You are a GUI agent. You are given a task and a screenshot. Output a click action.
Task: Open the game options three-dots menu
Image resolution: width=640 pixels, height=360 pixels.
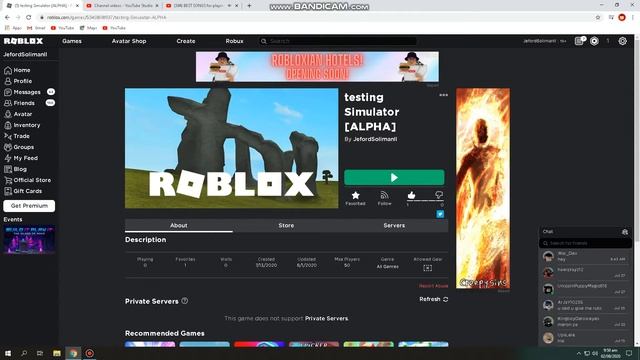(x=443, y=95)
